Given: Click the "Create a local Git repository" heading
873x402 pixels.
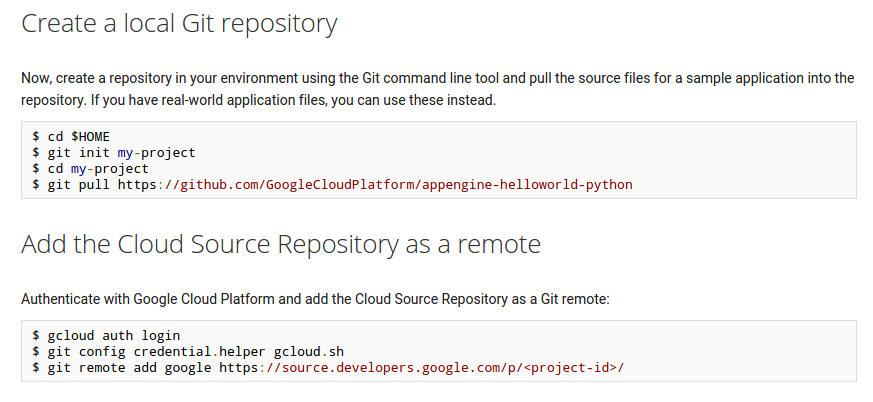Looking at the screenshot, I should [179, 24].
